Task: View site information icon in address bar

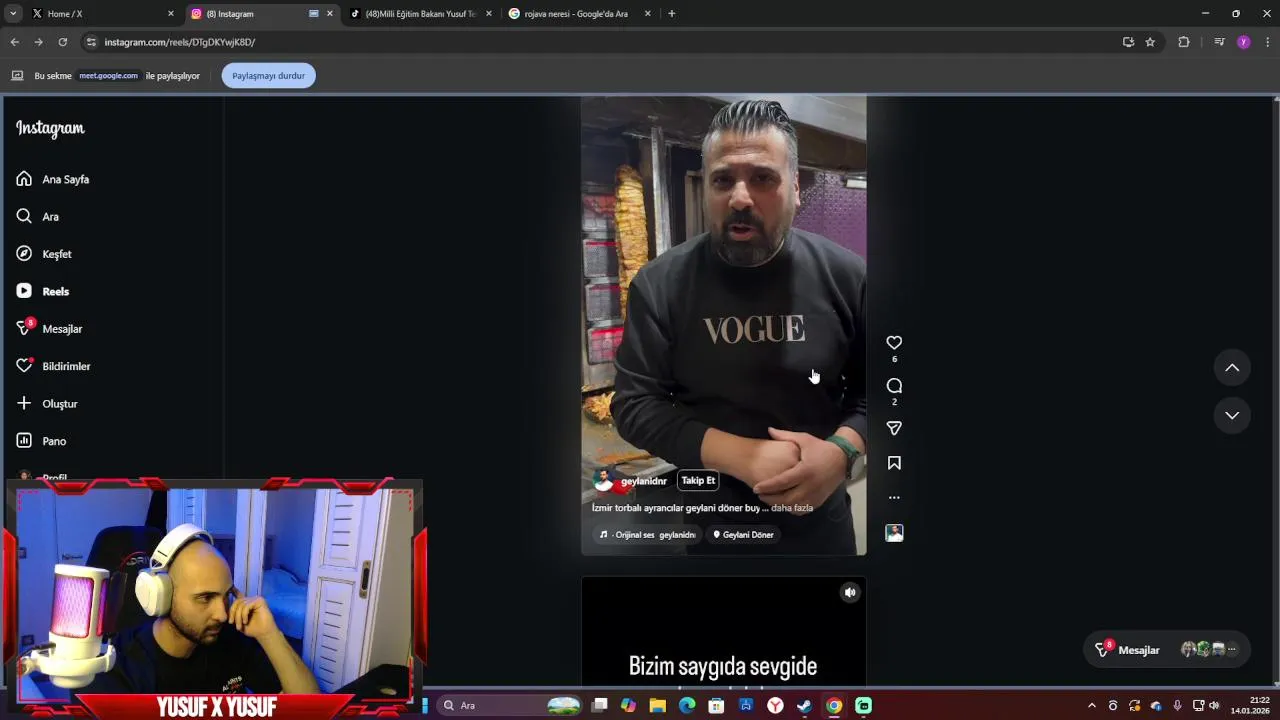Action: coord(91,42)
